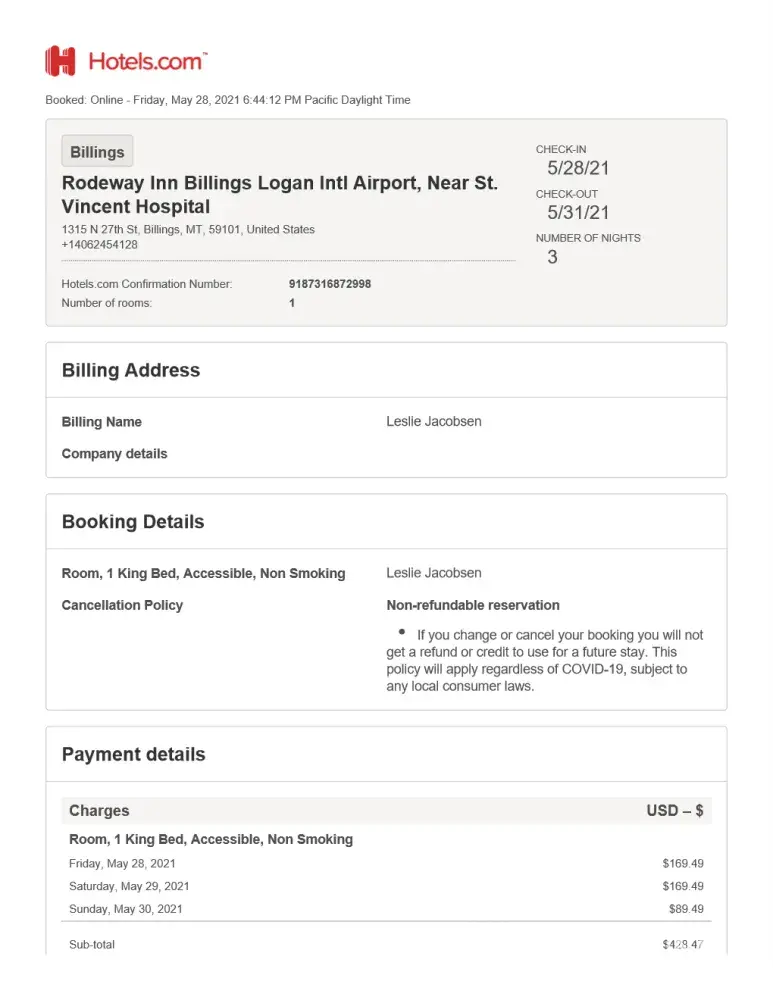
Task: Click the Company details label
Action: (114, 454)
